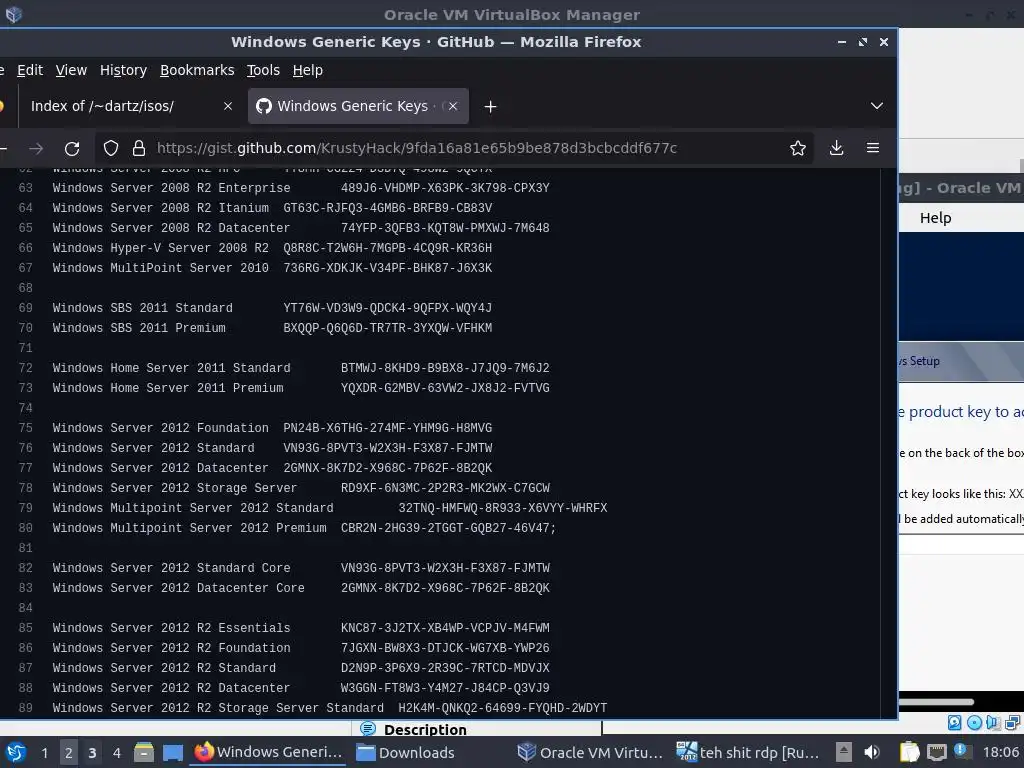Switch to workspace 4
This screenshot has height=768, width=1024.
pos(116,753)
